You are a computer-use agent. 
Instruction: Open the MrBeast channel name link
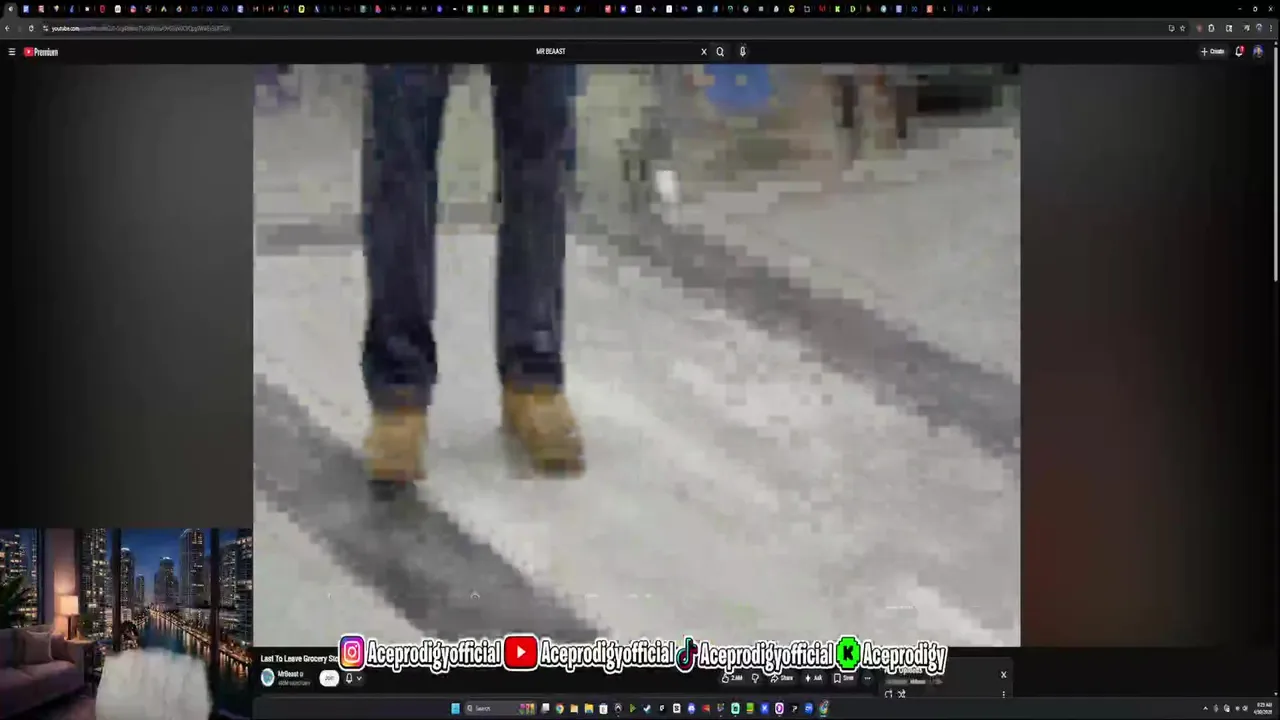(289, 674)
